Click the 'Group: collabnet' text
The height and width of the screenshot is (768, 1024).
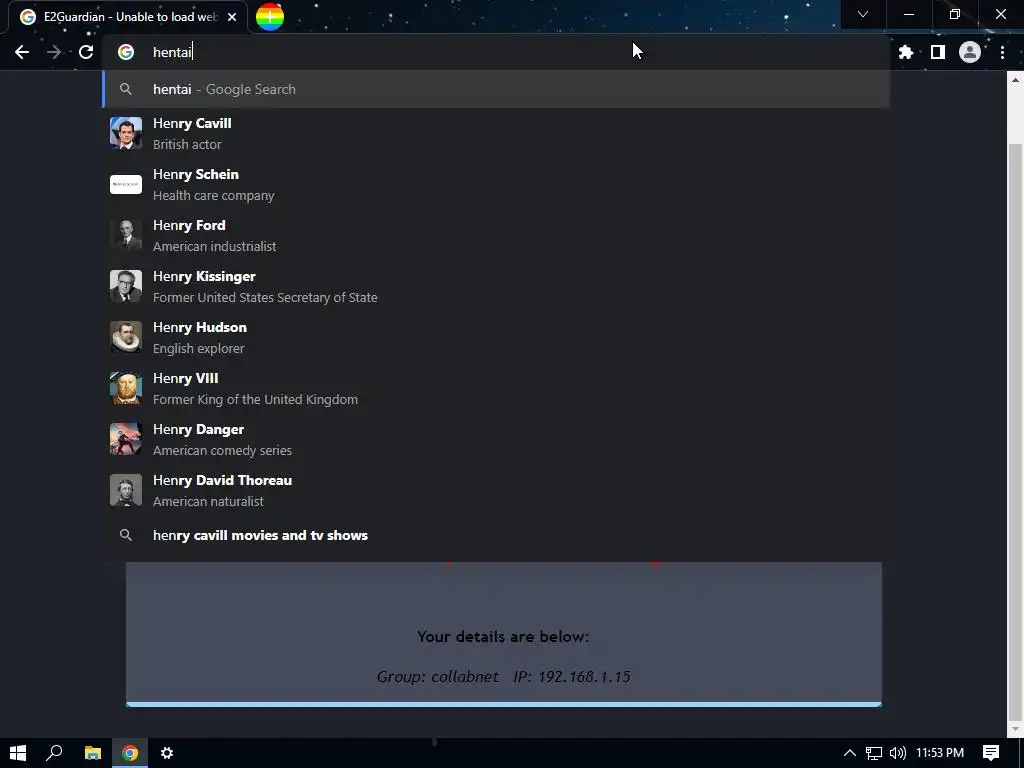coord(438,677)
